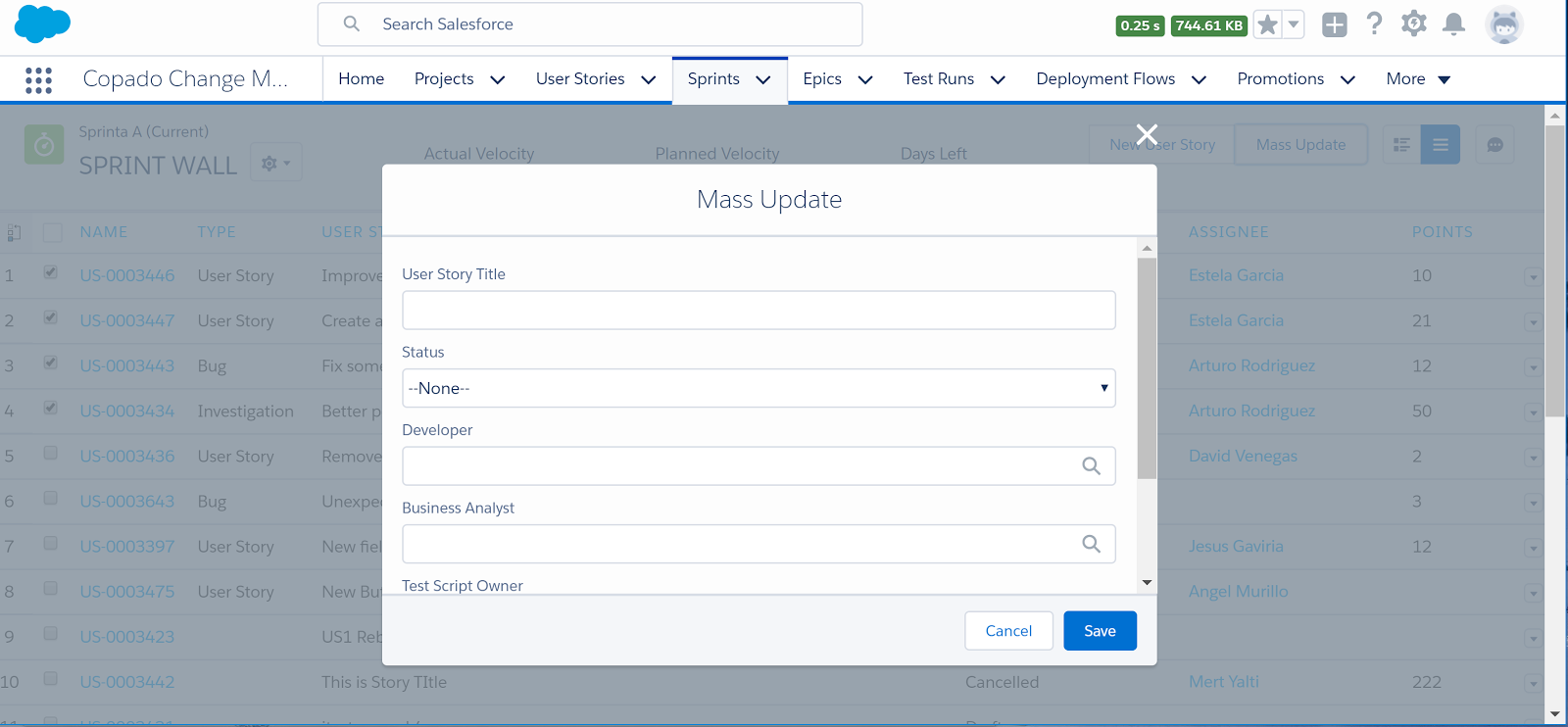Screen dimensions: 1568x727
Task: Click the global actions plus icon
Action: 1335,24
